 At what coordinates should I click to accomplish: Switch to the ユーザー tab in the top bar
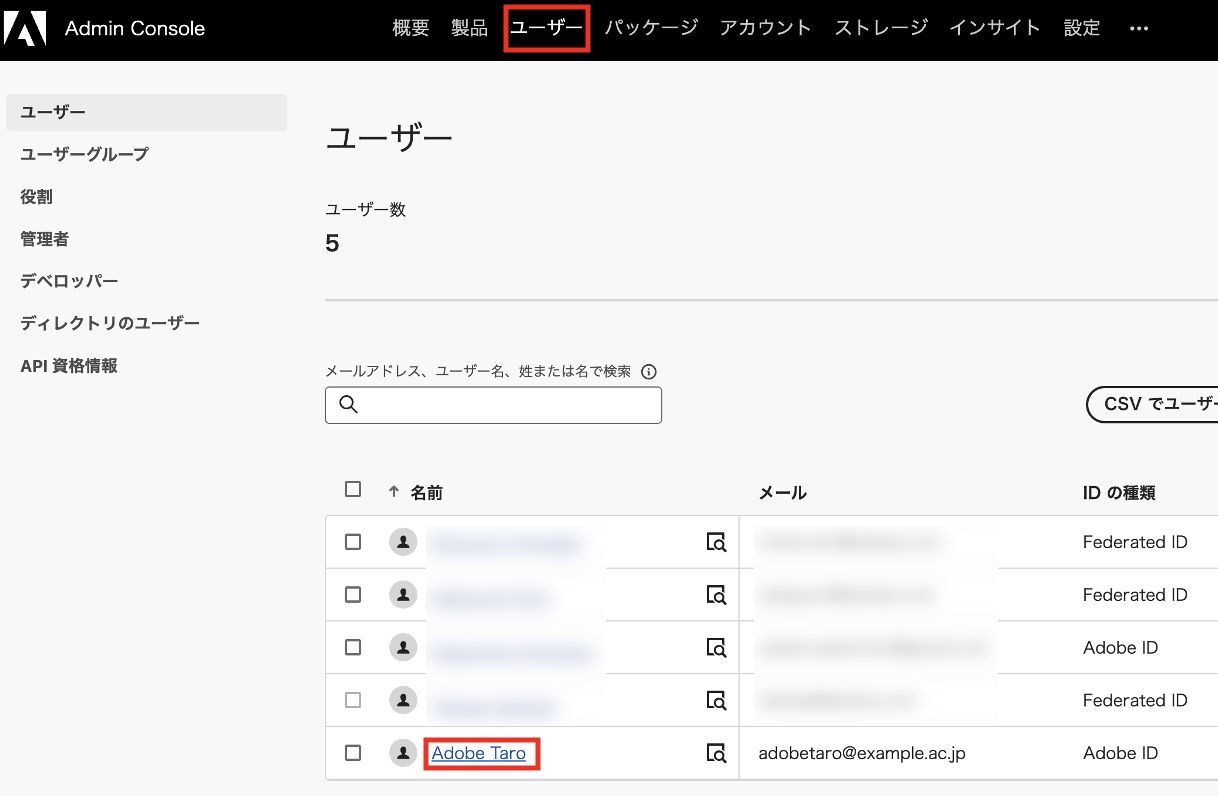[546, 28]
